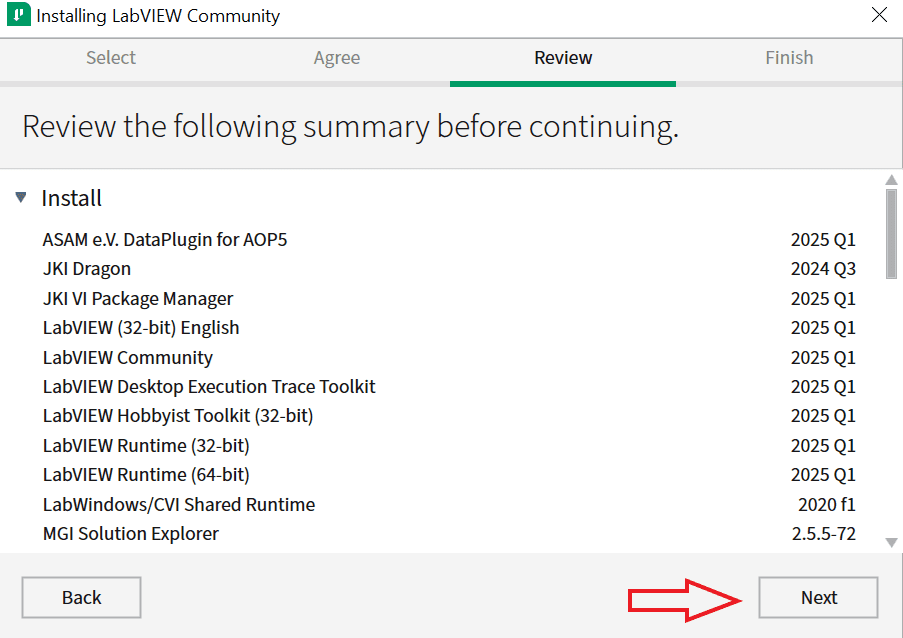Image resolution: width=903 pixels, height=638 pixels.
Task: Collapse the Install section triangle
Action: [x=21, y=198]
